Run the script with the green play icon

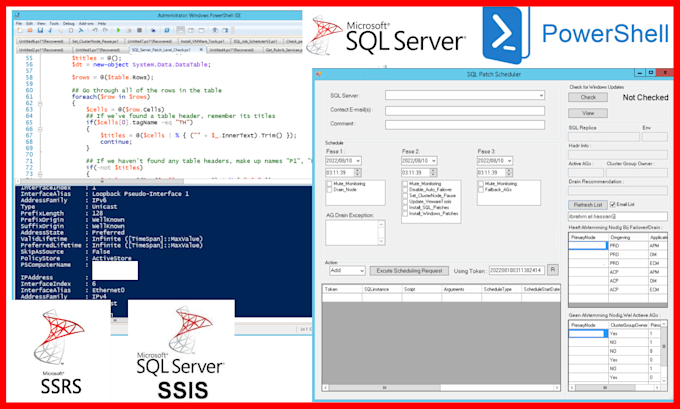[x=118, y=30]
